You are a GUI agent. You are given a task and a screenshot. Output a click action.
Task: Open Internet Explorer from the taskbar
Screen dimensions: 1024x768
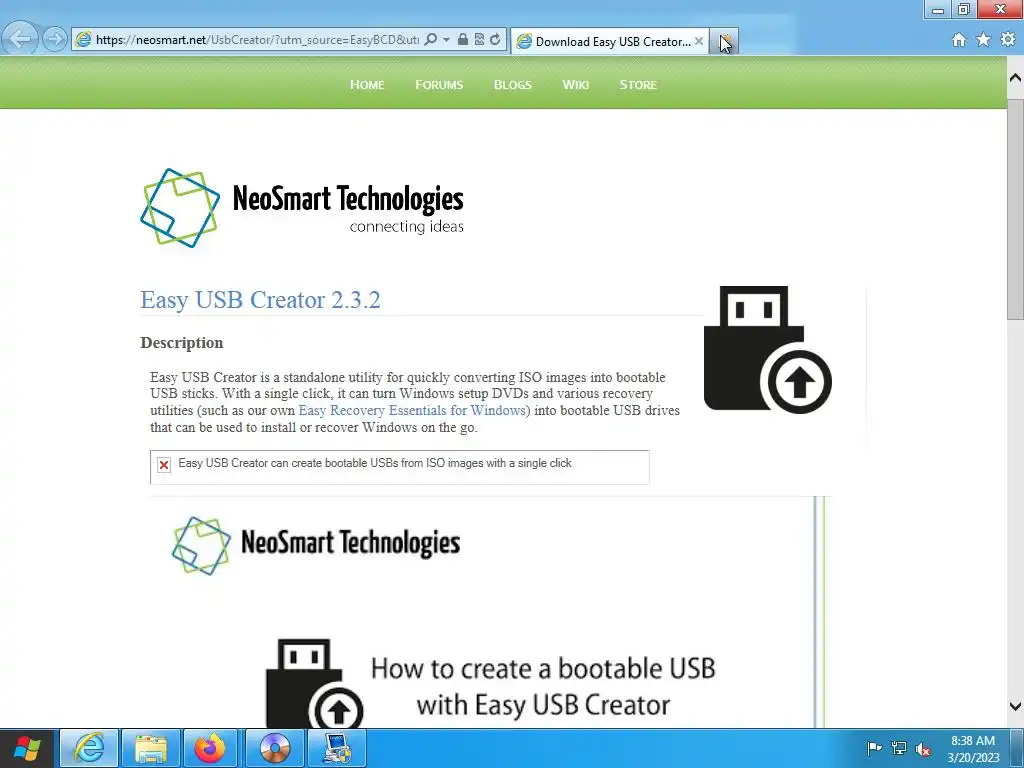point(89,748)
